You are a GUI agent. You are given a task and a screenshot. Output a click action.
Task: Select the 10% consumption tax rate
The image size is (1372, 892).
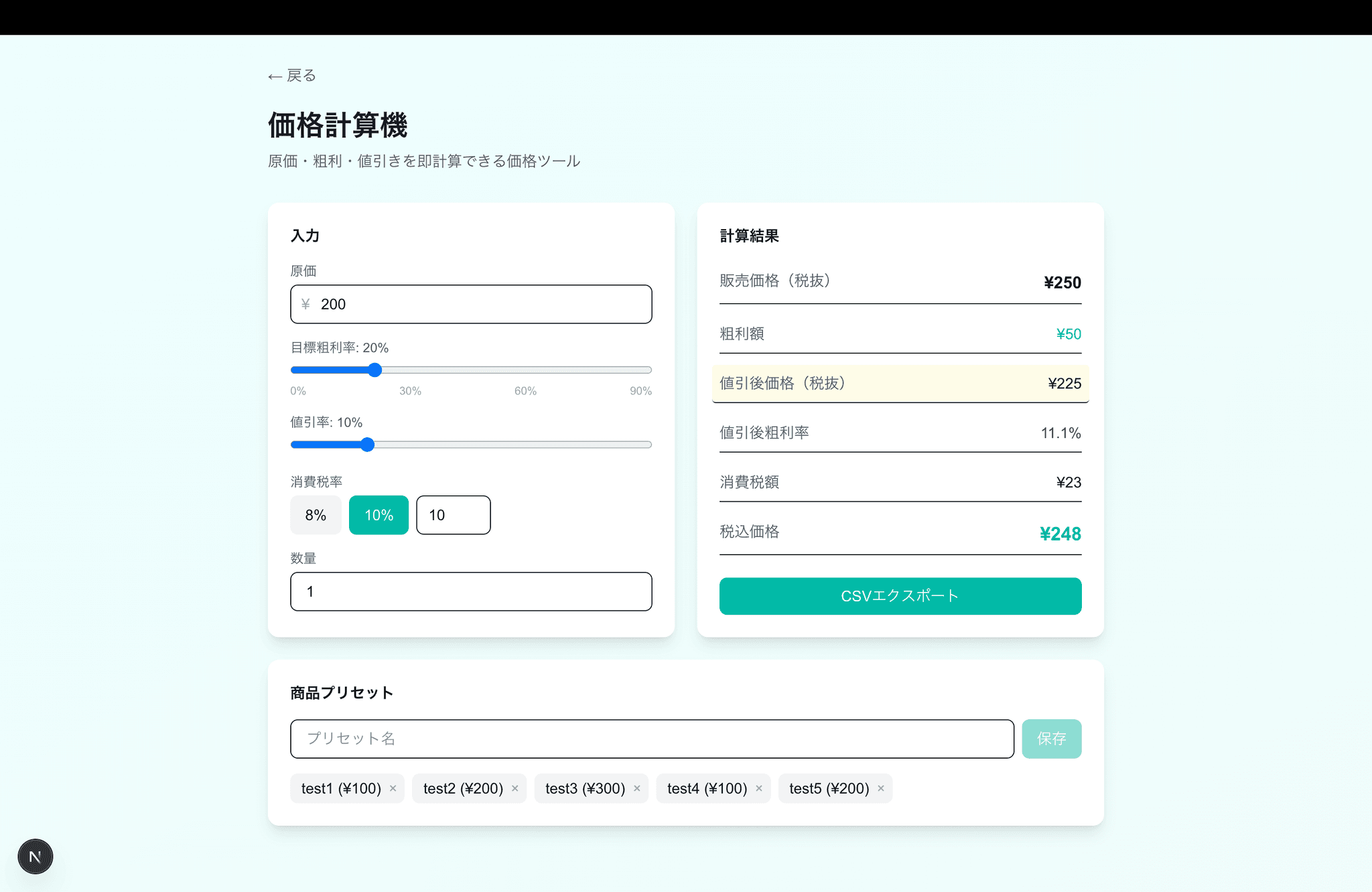click(379, 515)
